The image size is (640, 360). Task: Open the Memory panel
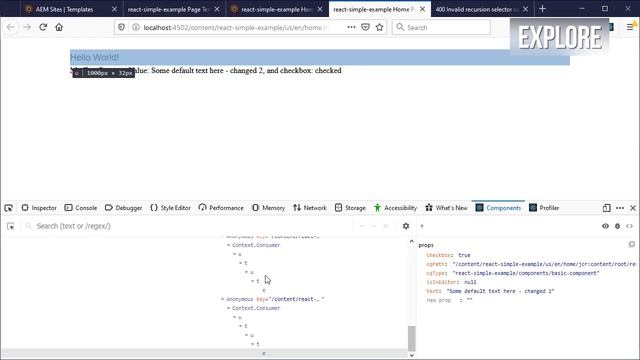(x=269, y=208)
